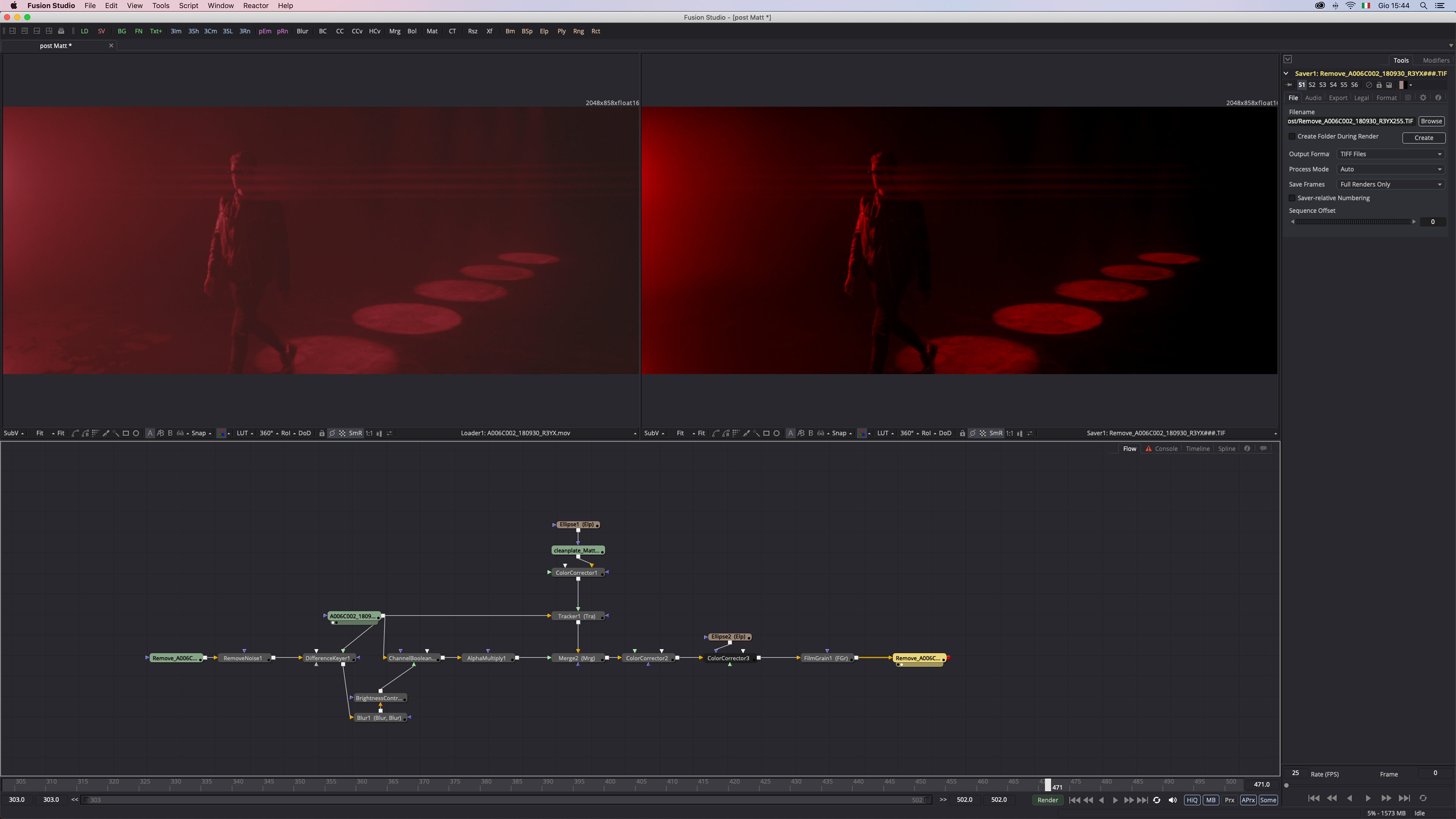This screenshot has width=1456, height=819.
Task: Click the green Render button
Action: [x=1047, y=800]
